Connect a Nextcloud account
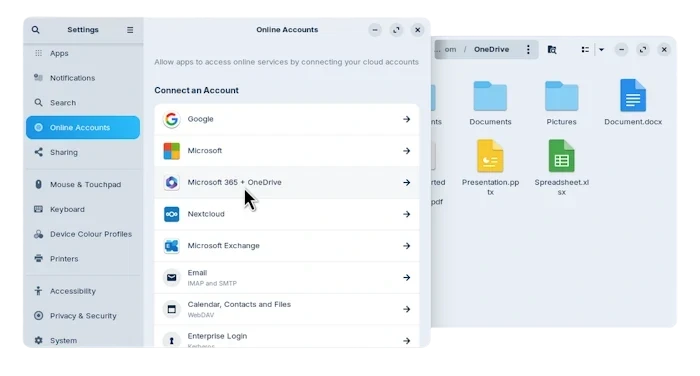The width and height of the screenshot is (700, 376). tap(287, 214)
